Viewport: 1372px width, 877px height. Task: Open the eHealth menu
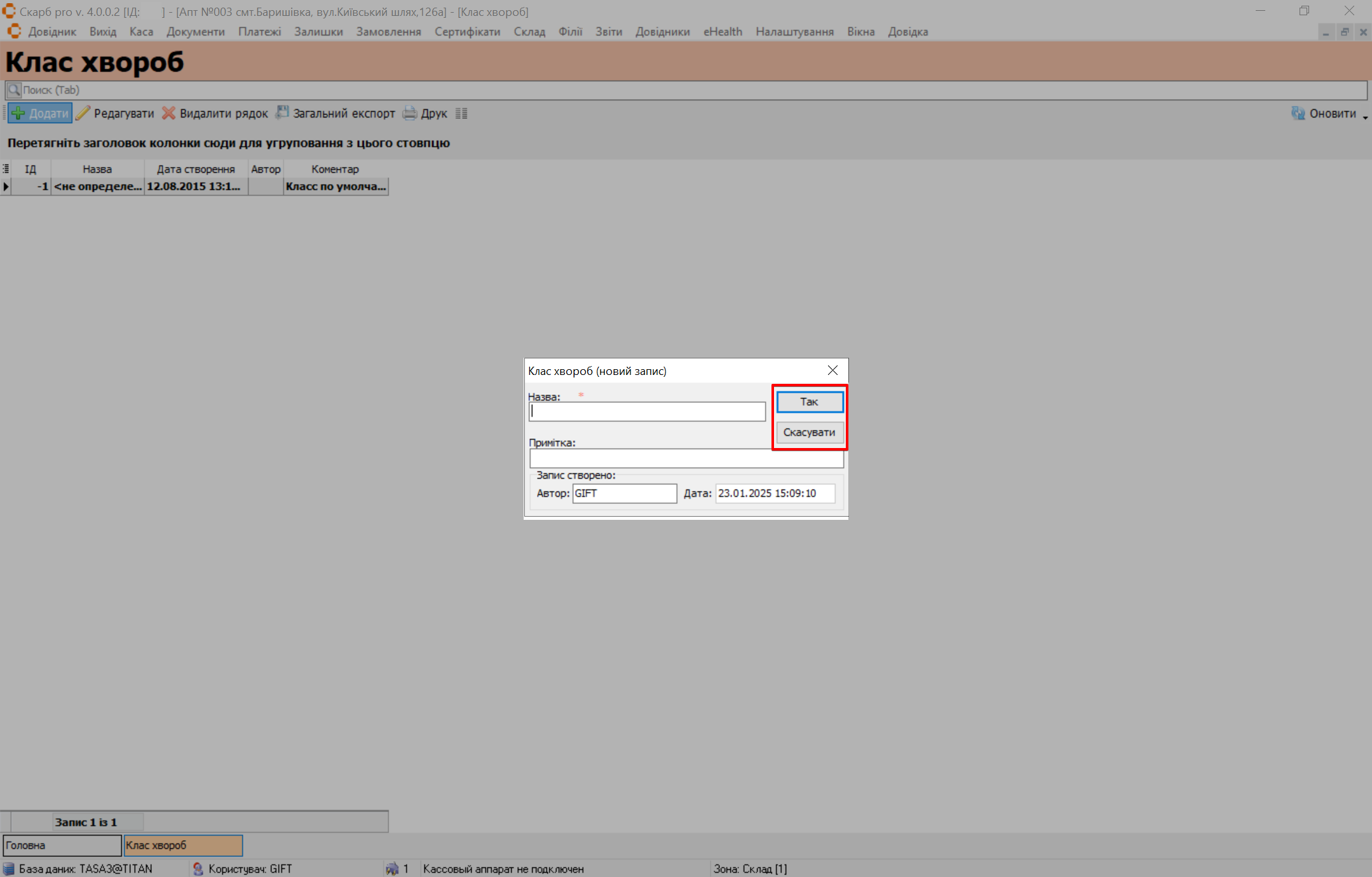coord(723,32)
